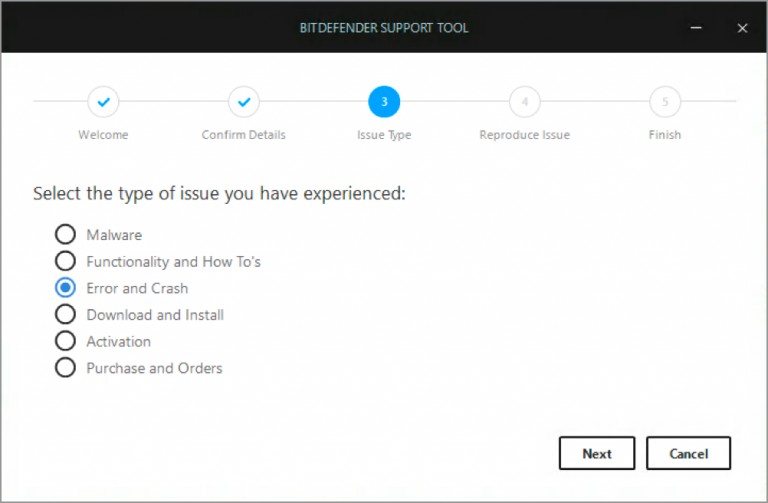The width and height of the screenshot is (768, 503).
Task: Click the Reproduce Issue step label
Action: click(x=525, y=135)
